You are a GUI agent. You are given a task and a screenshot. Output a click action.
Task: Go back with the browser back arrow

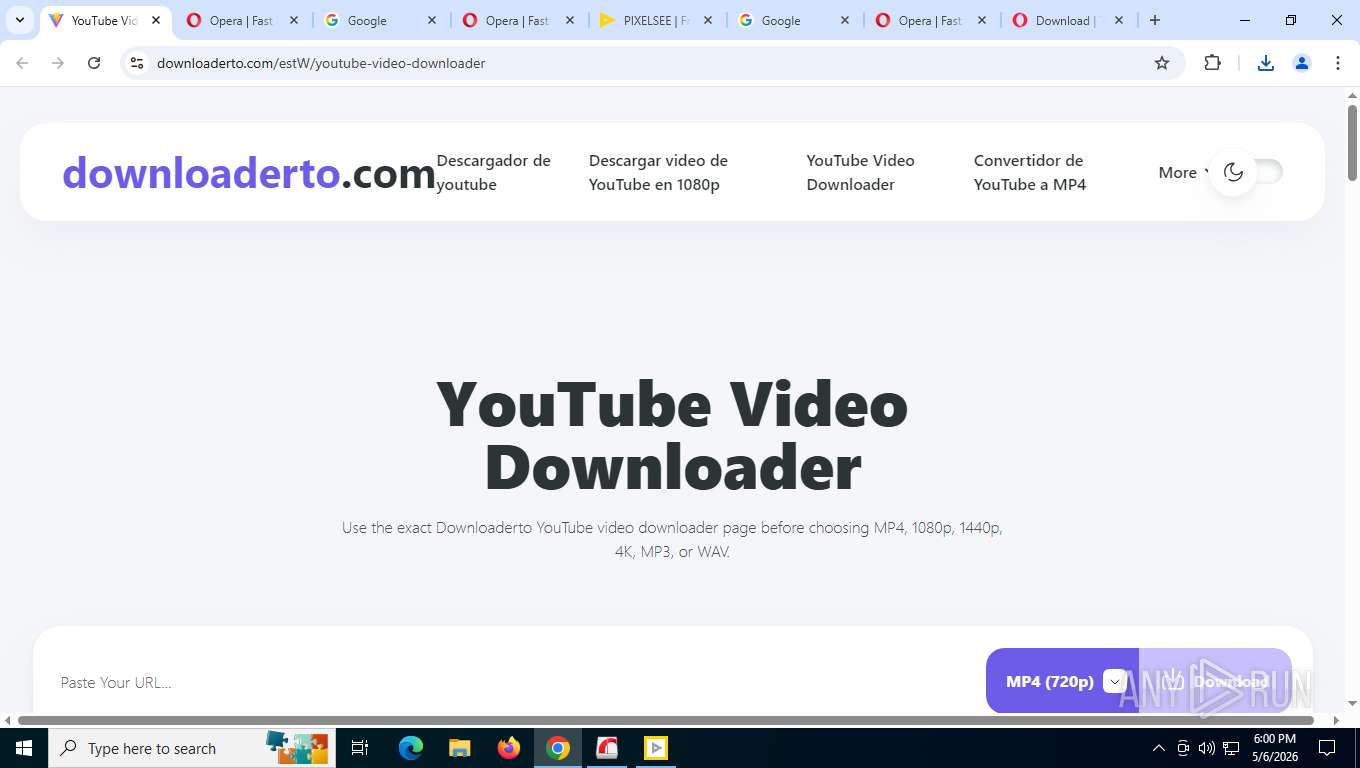click(x=22, y=63)
